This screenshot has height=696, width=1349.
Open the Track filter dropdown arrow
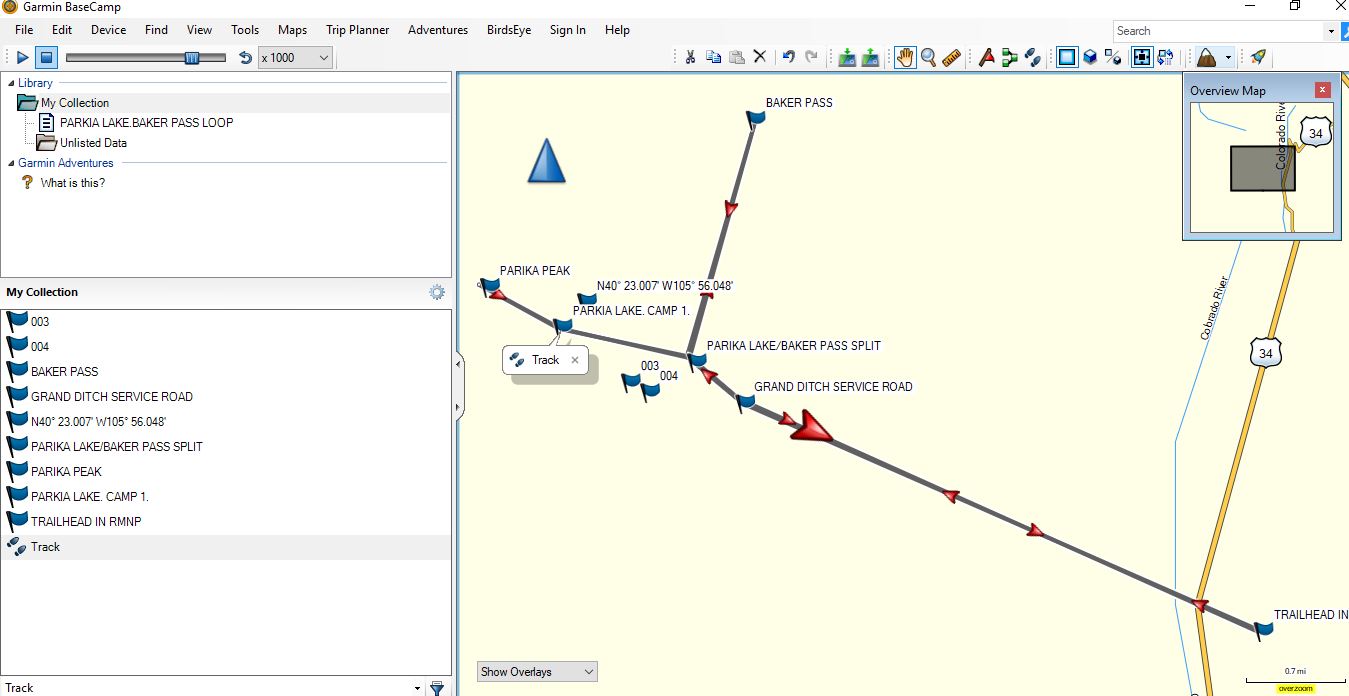coord(417,688)
